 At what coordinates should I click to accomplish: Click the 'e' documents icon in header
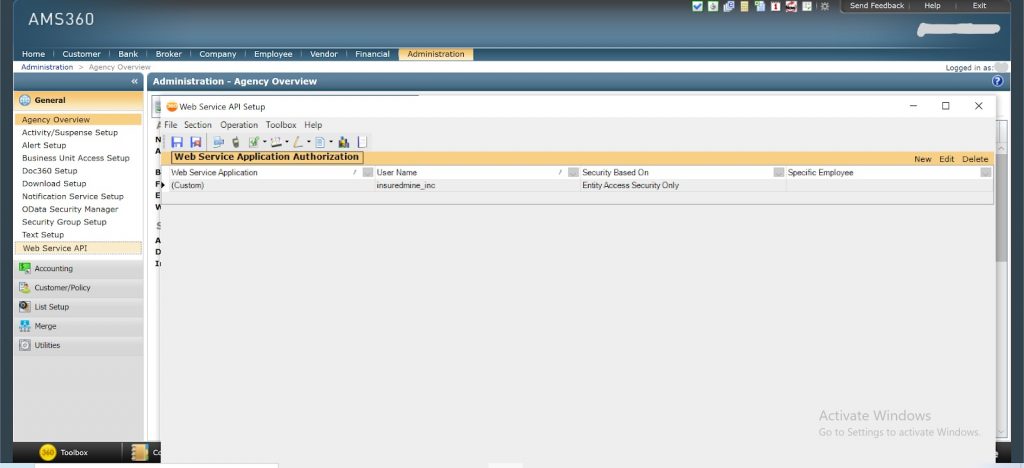click(x=729, y=6)
